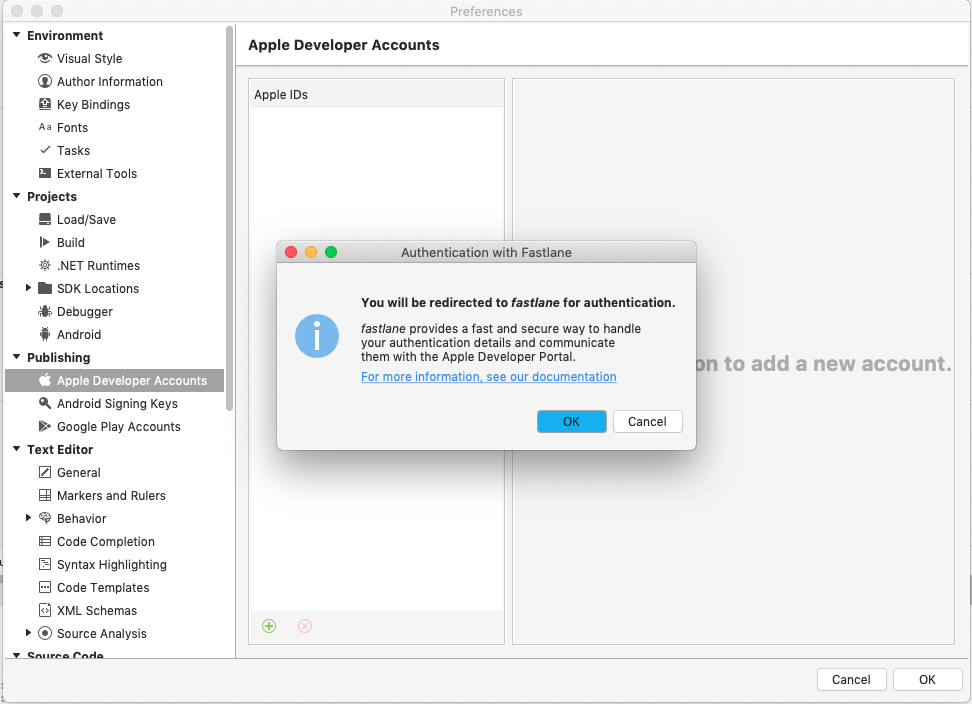Click the Author Information person icon
Image resolution: width=972 pixels, height=704 pixels.
45,81
